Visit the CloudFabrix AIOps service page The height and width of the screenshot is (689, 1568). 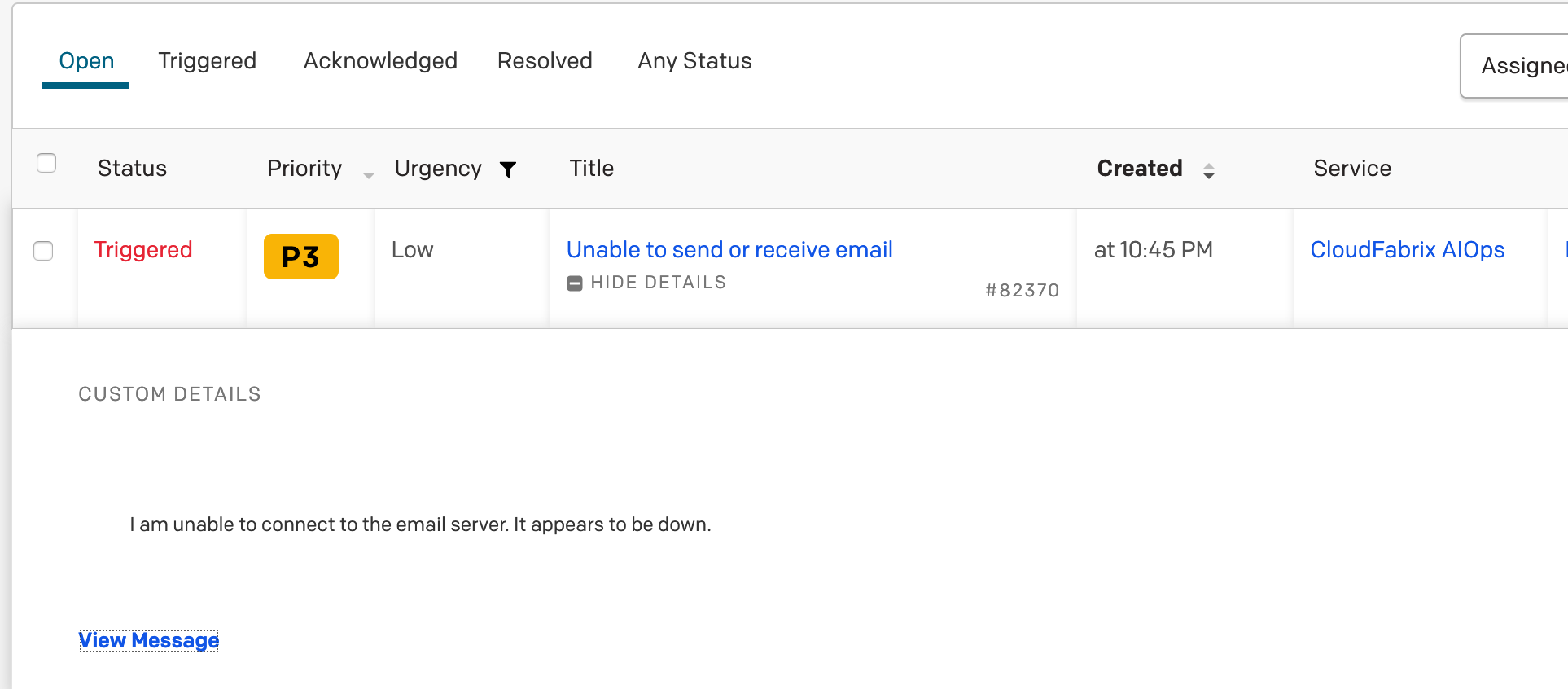coord(1408,250)
